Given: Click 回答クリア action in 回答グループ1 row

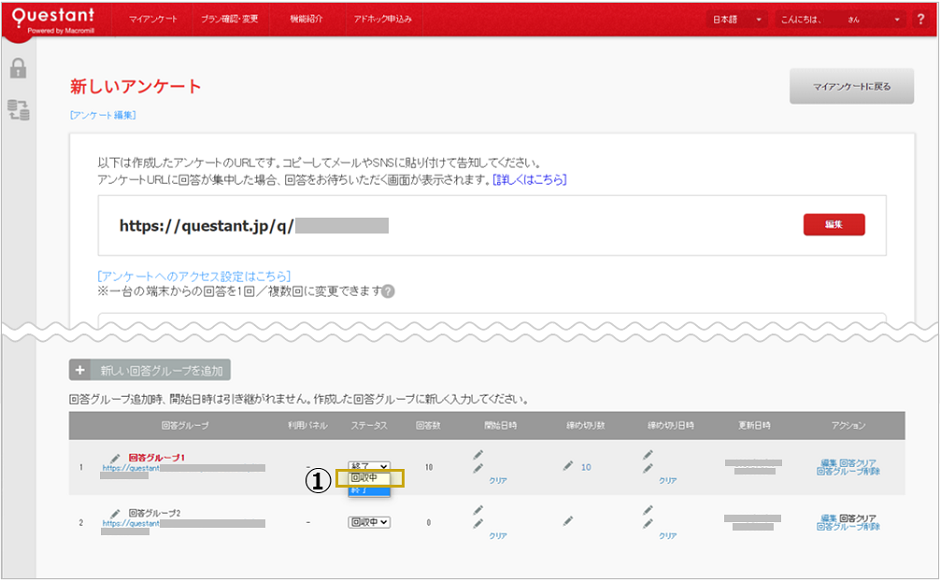Looking at the screenshot, I should click(858, 463).
